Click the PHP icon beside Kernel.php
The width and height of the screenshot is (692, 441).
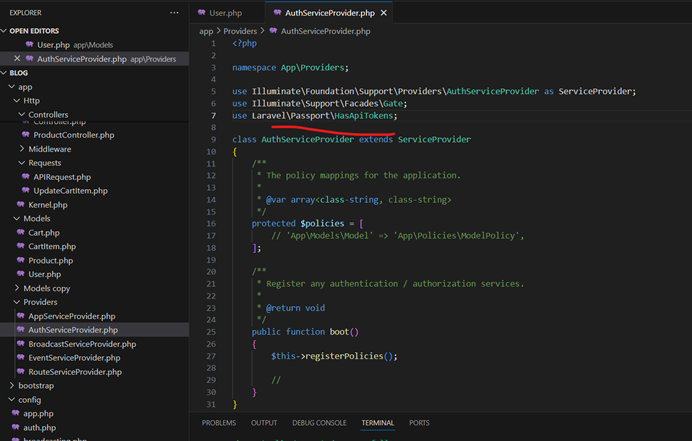point(21,204)
